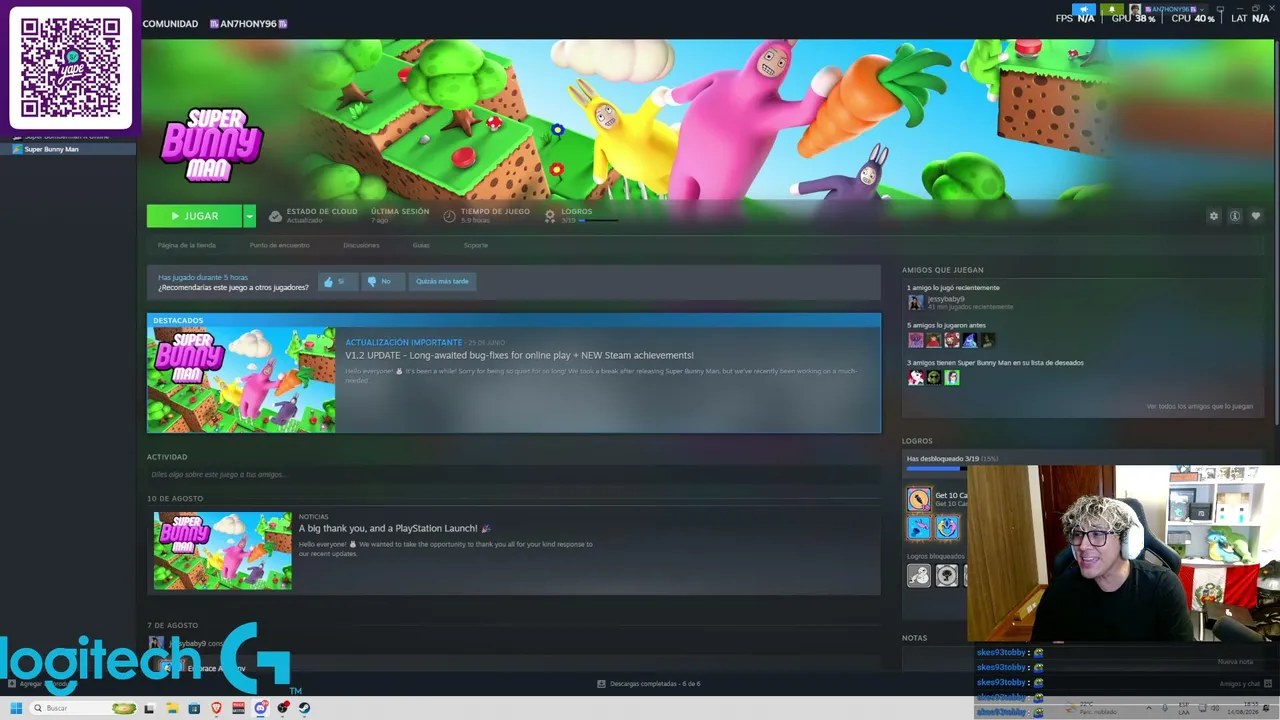Add the game to favorites with the heart icon
Image resolution: width=1280 pixels, height=720 pixels.
pyautogui.click(x=1256, y=216)
